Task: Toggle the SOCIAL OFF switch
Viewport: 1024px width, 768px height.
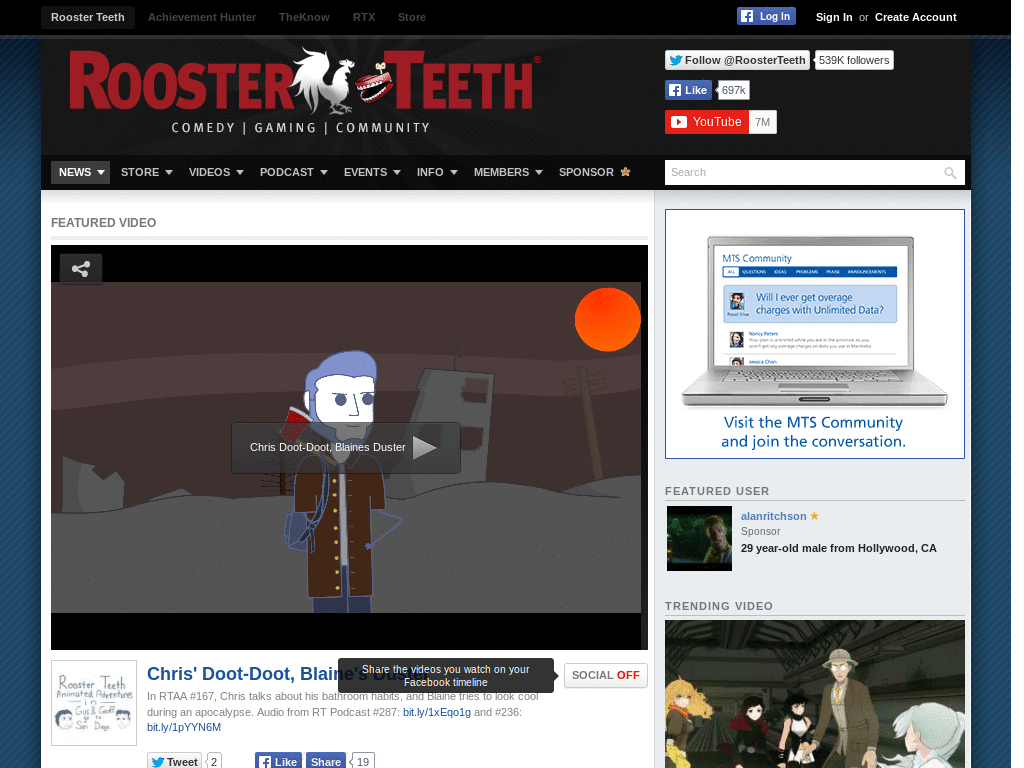Action: [605, 675]
